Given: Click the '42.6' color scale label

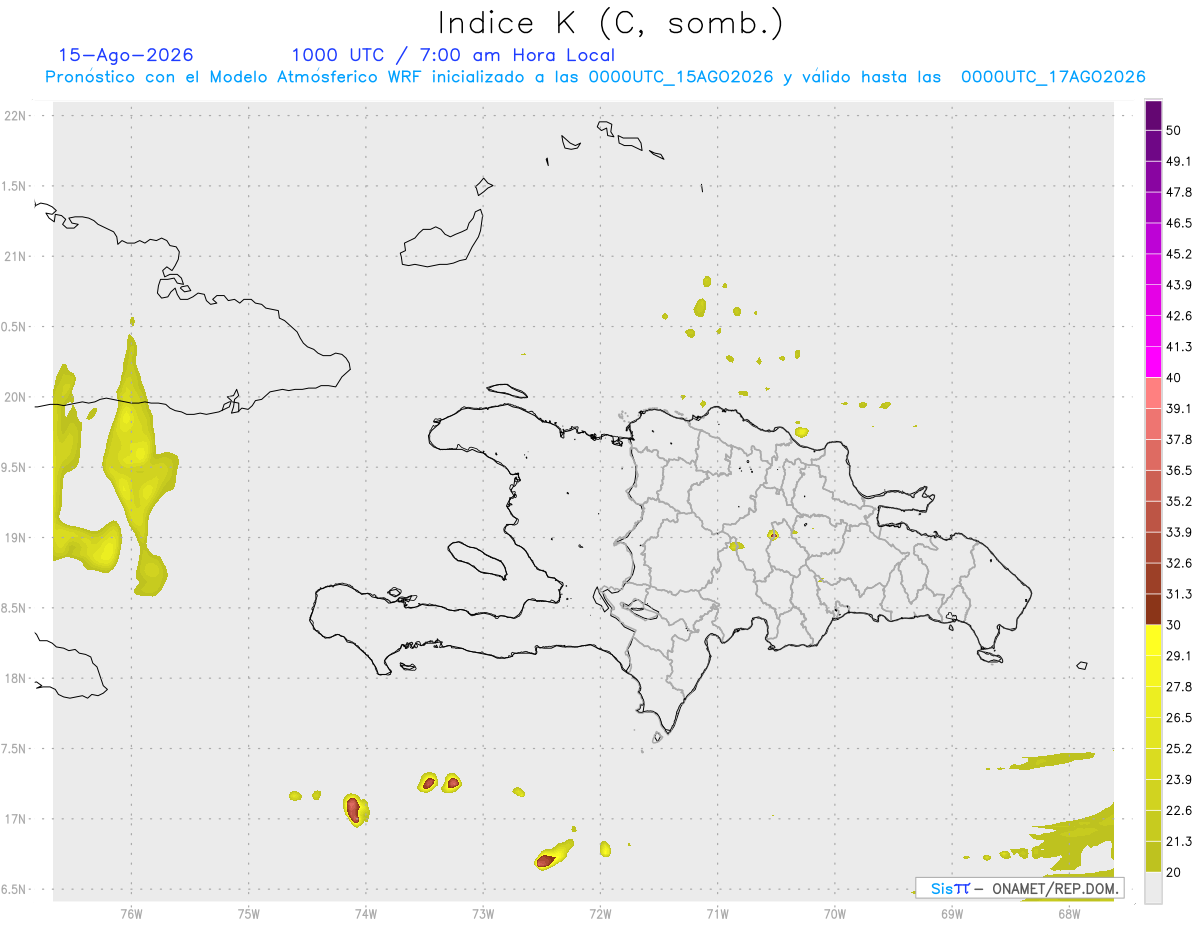Looking at the screenshot, I should [1179, 316].
